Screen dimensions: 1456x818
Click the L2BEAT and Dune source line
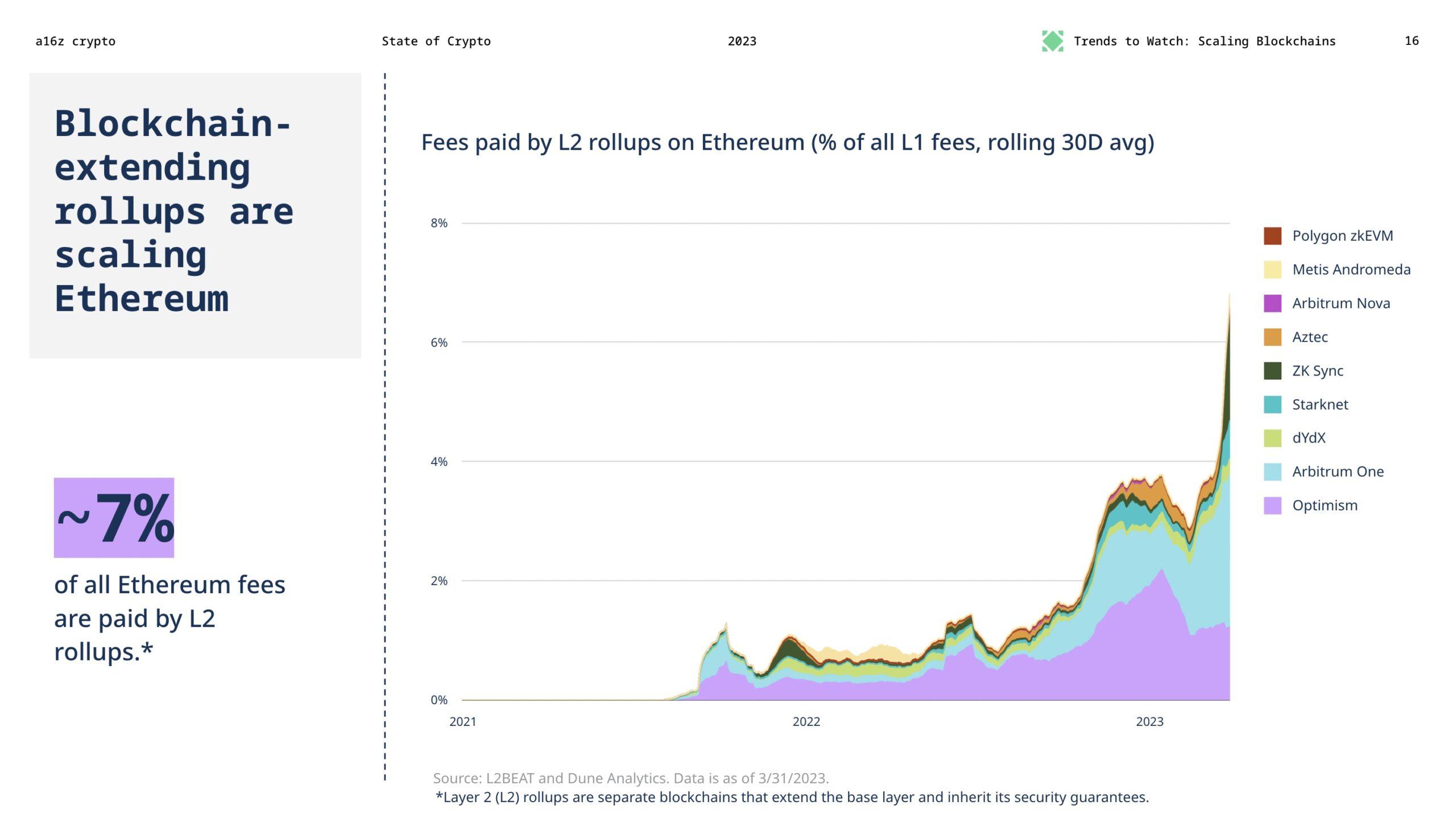(x=630, y=778)
